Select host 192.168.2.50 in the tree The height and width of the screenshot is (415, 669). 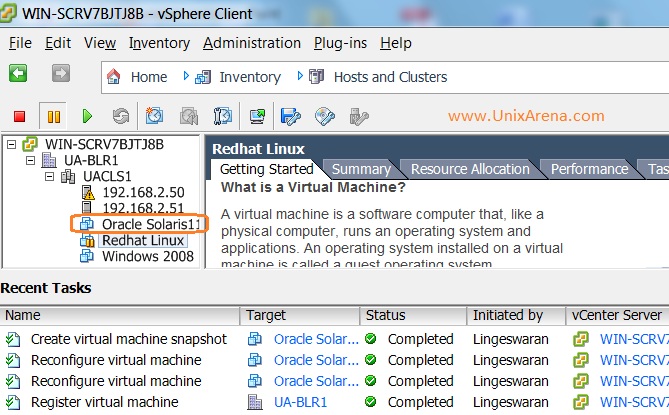[x=143, y=192]
